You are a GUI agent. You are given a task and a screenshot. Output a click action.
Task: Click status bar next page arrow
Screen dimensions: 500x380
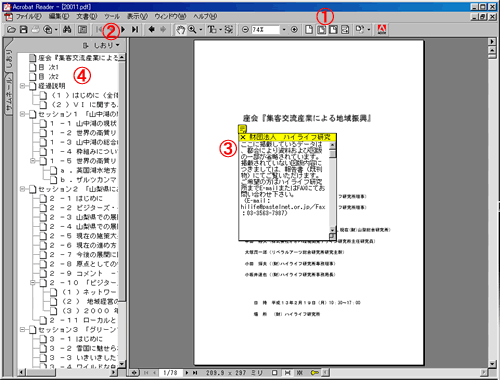[187, 373]
